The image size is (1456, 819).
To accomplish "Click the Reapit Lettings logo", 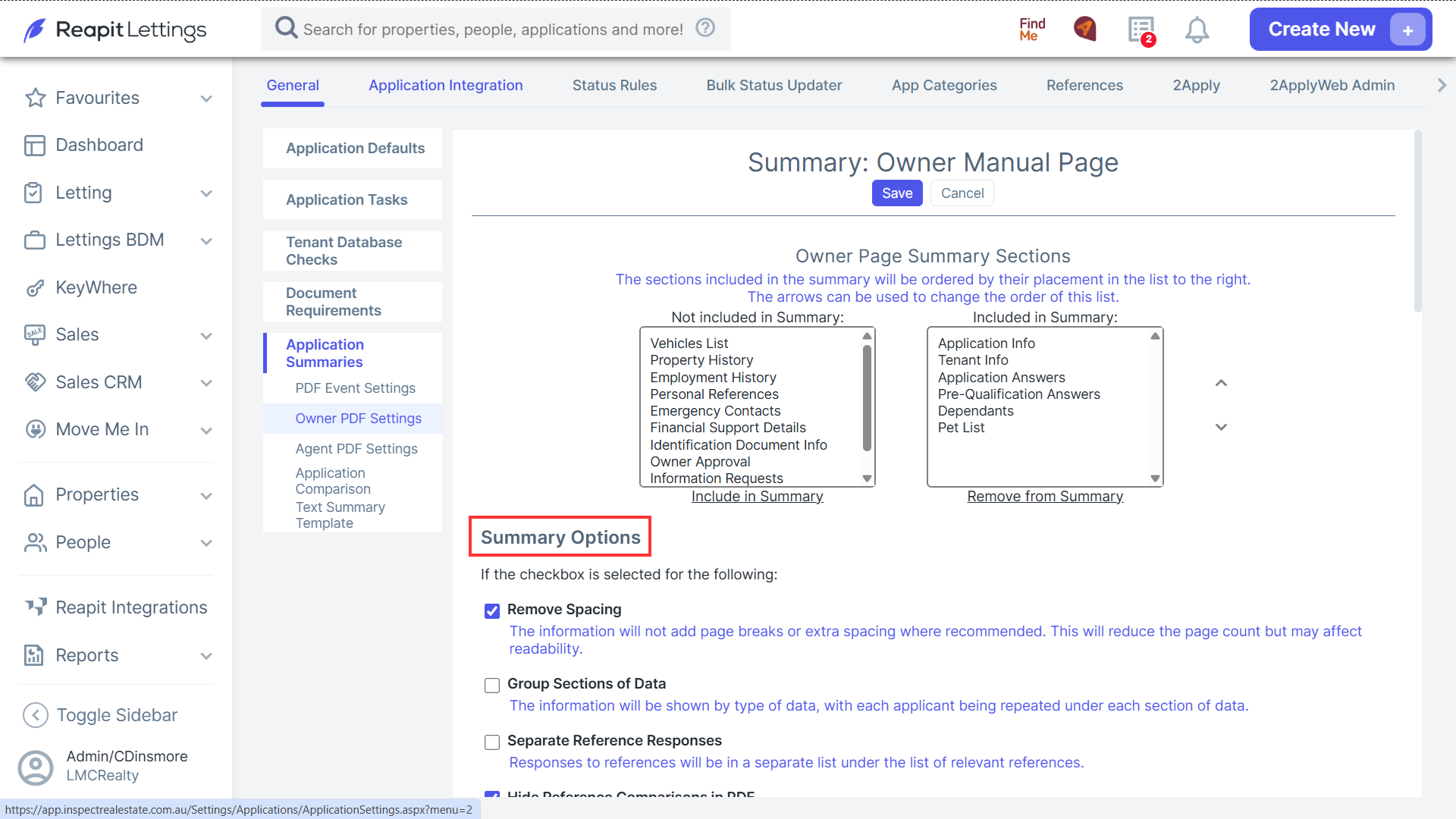I will 115,30.
